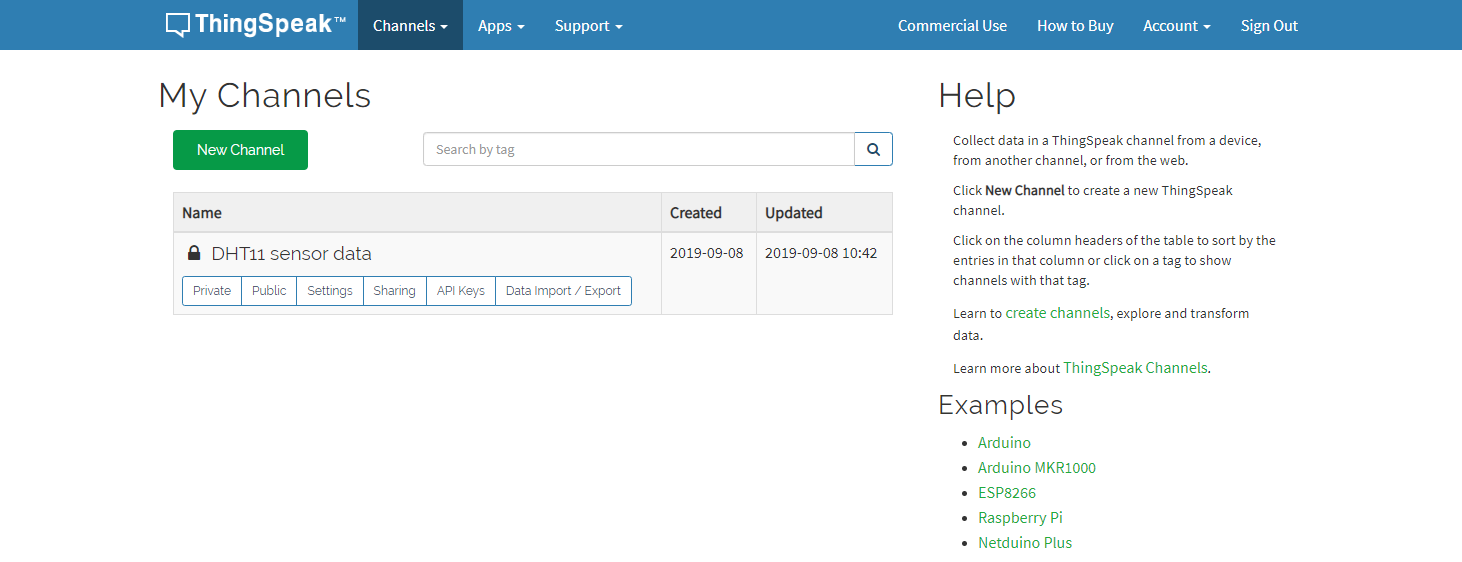
Task: Open the Channels dropdown menu
Action: click(410, 25)
